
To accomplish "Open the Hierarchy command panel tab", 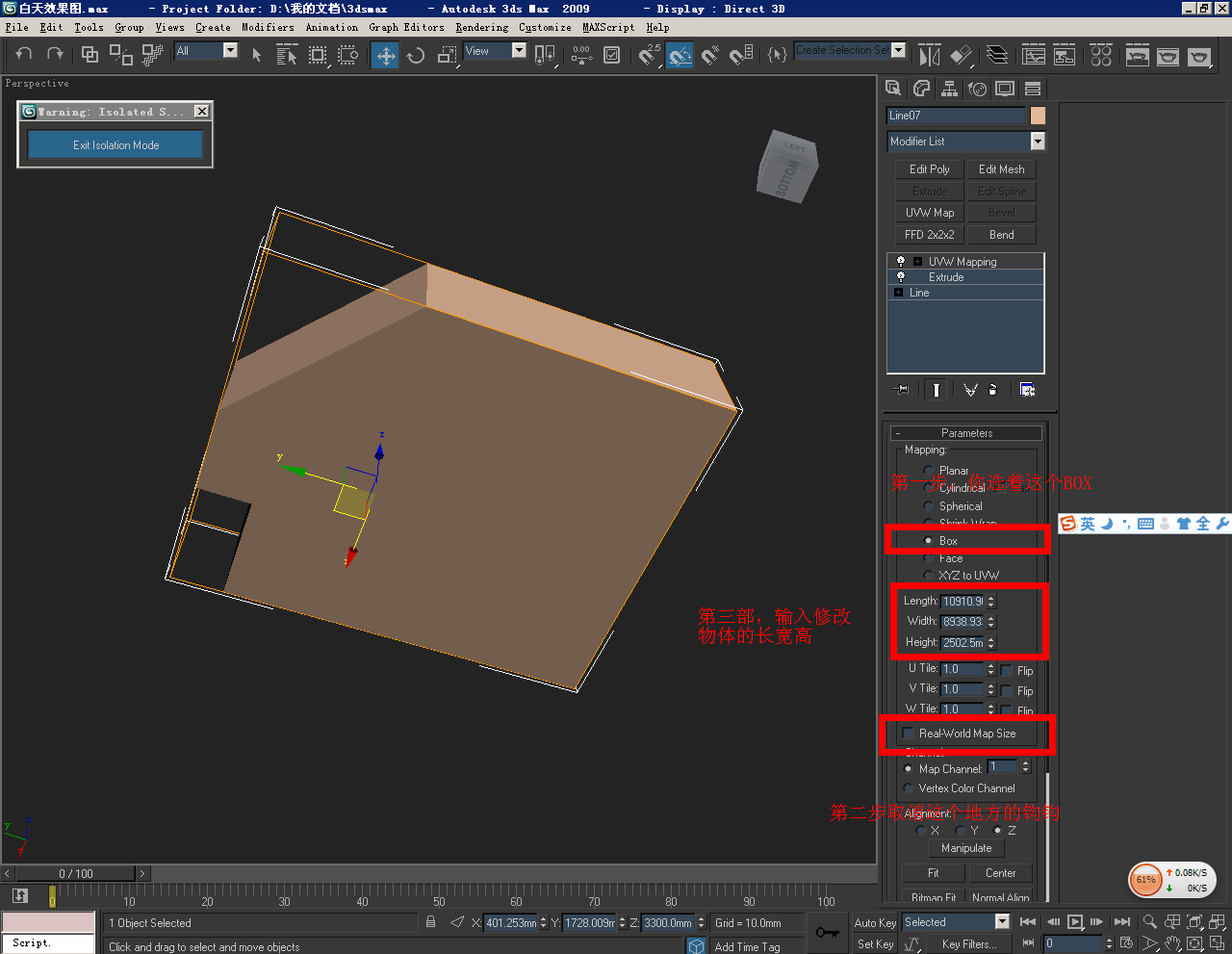I will (x=949, y=89).
